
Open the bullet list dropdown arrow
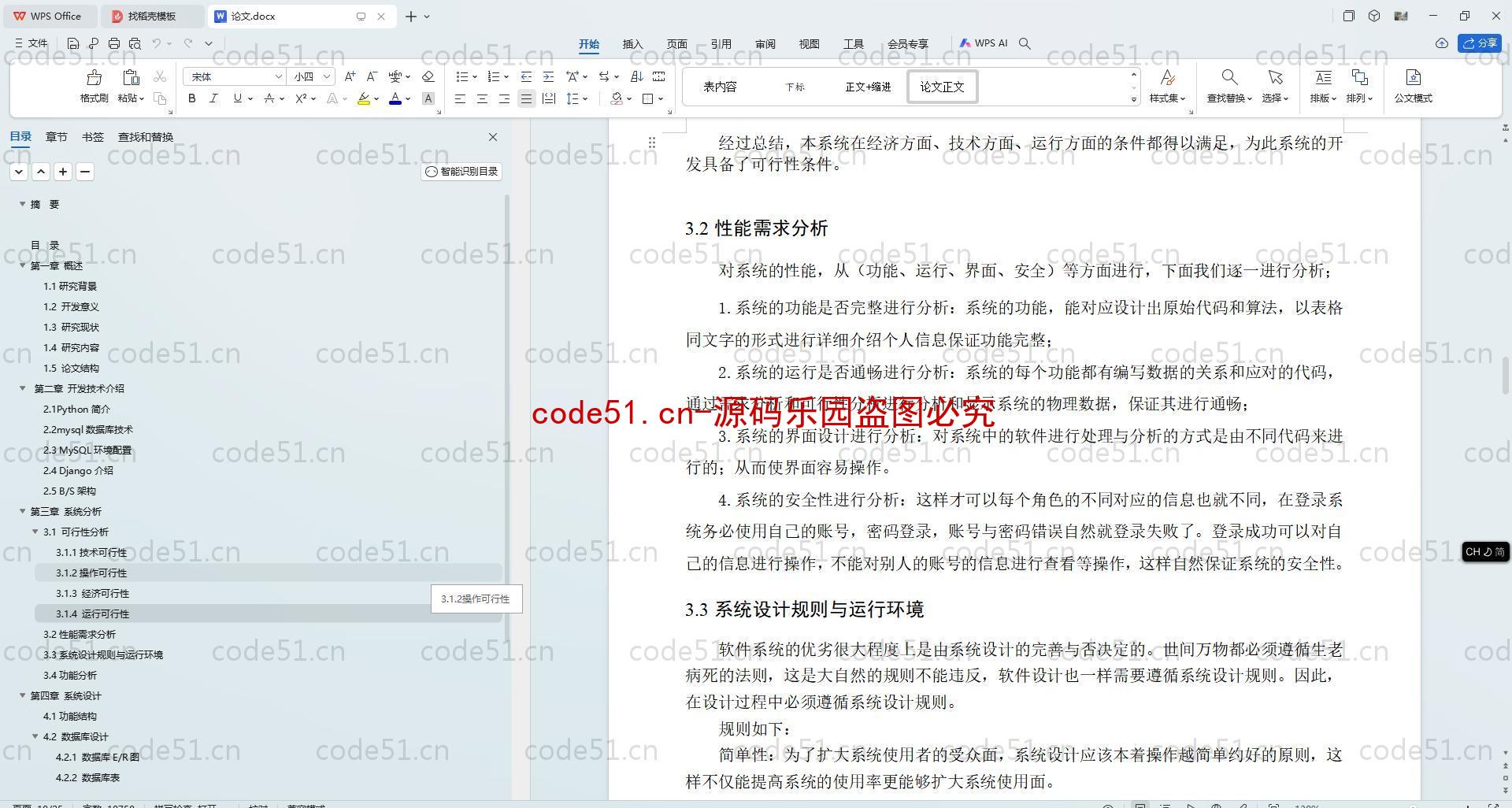pyautogui.click(x=475, y=77)
